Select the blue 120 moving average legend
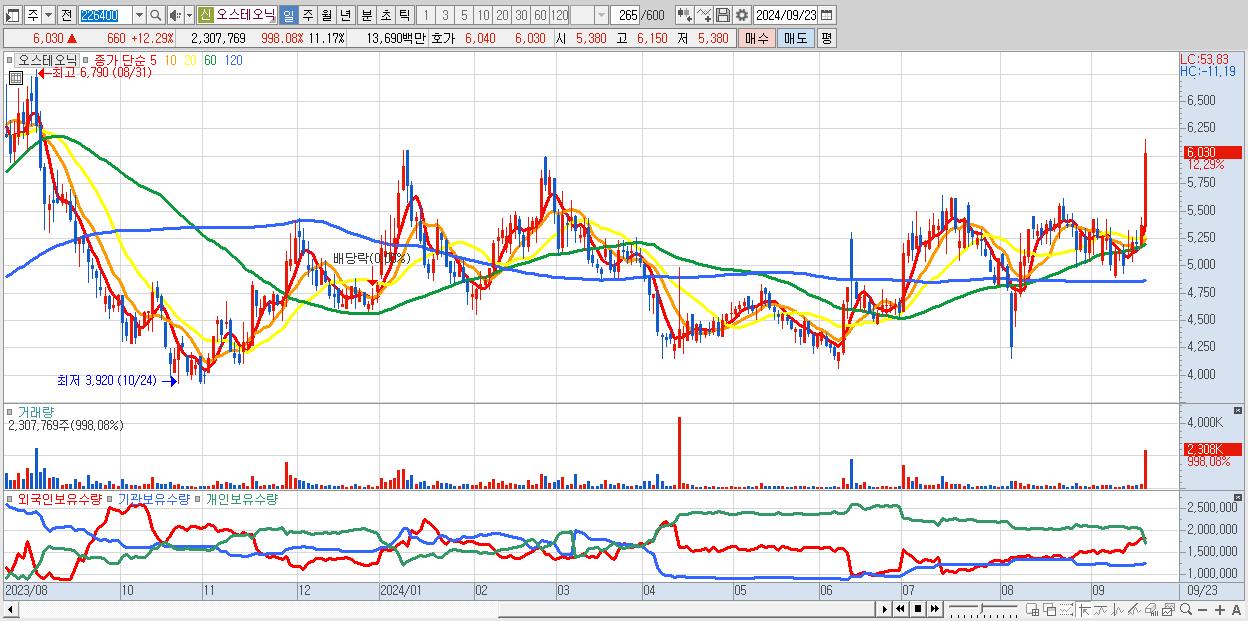 click(232, 60)
